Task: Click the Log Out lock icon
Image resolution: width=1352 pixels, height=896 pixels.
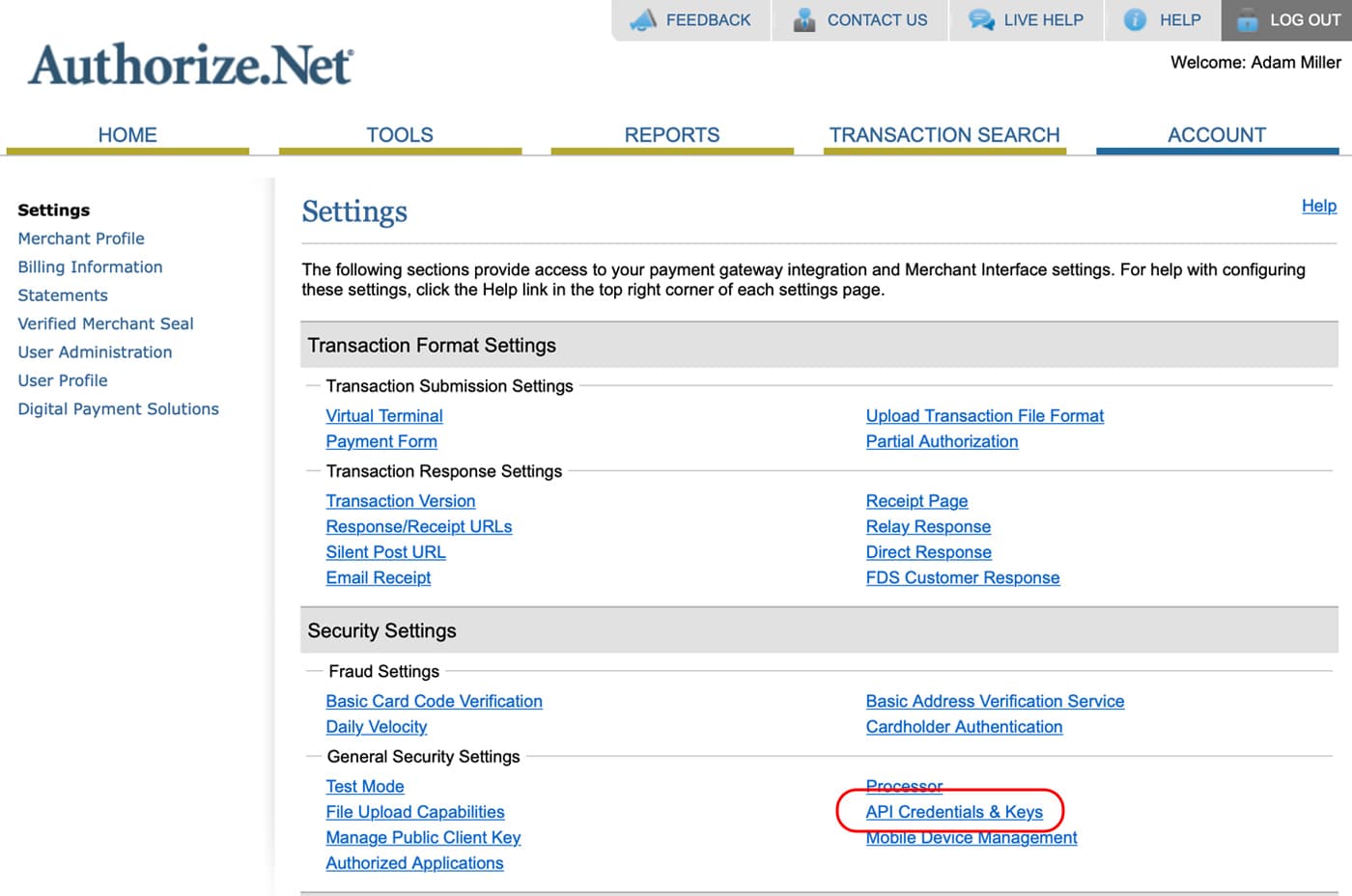Action: tap(1248, 19)
